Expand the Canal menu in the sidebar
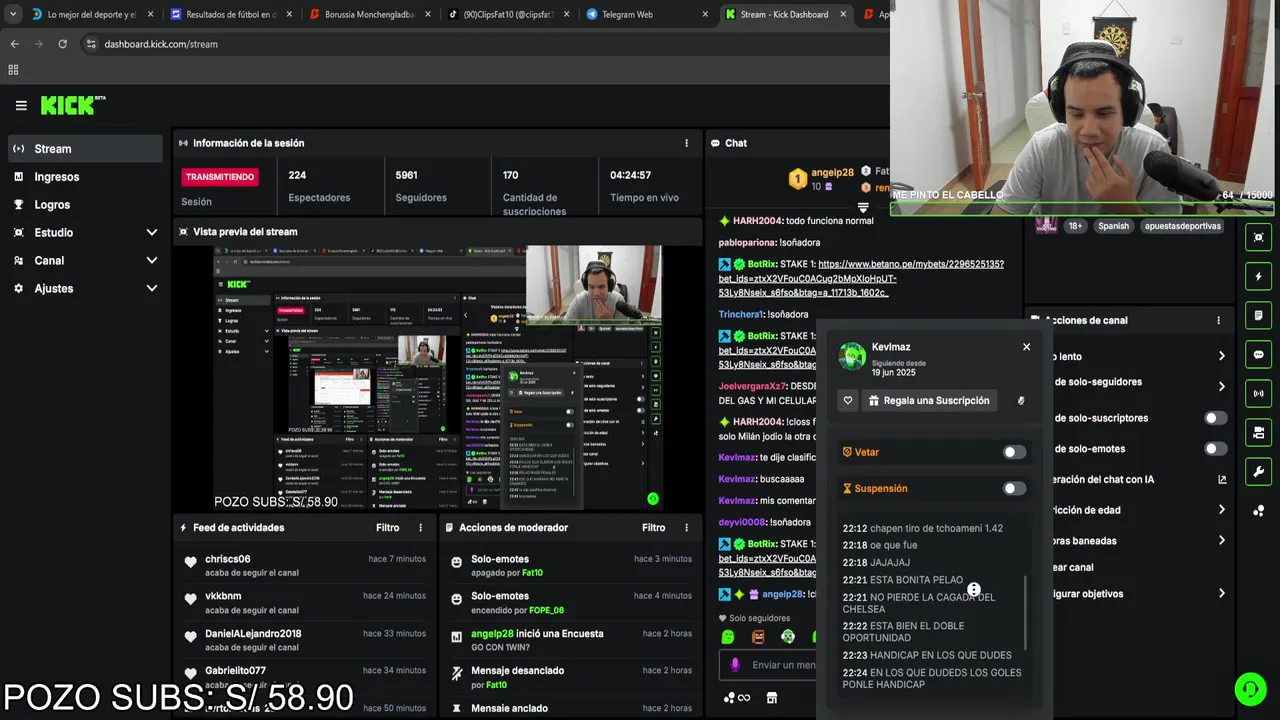1280x720 pixels. point(152,260)
